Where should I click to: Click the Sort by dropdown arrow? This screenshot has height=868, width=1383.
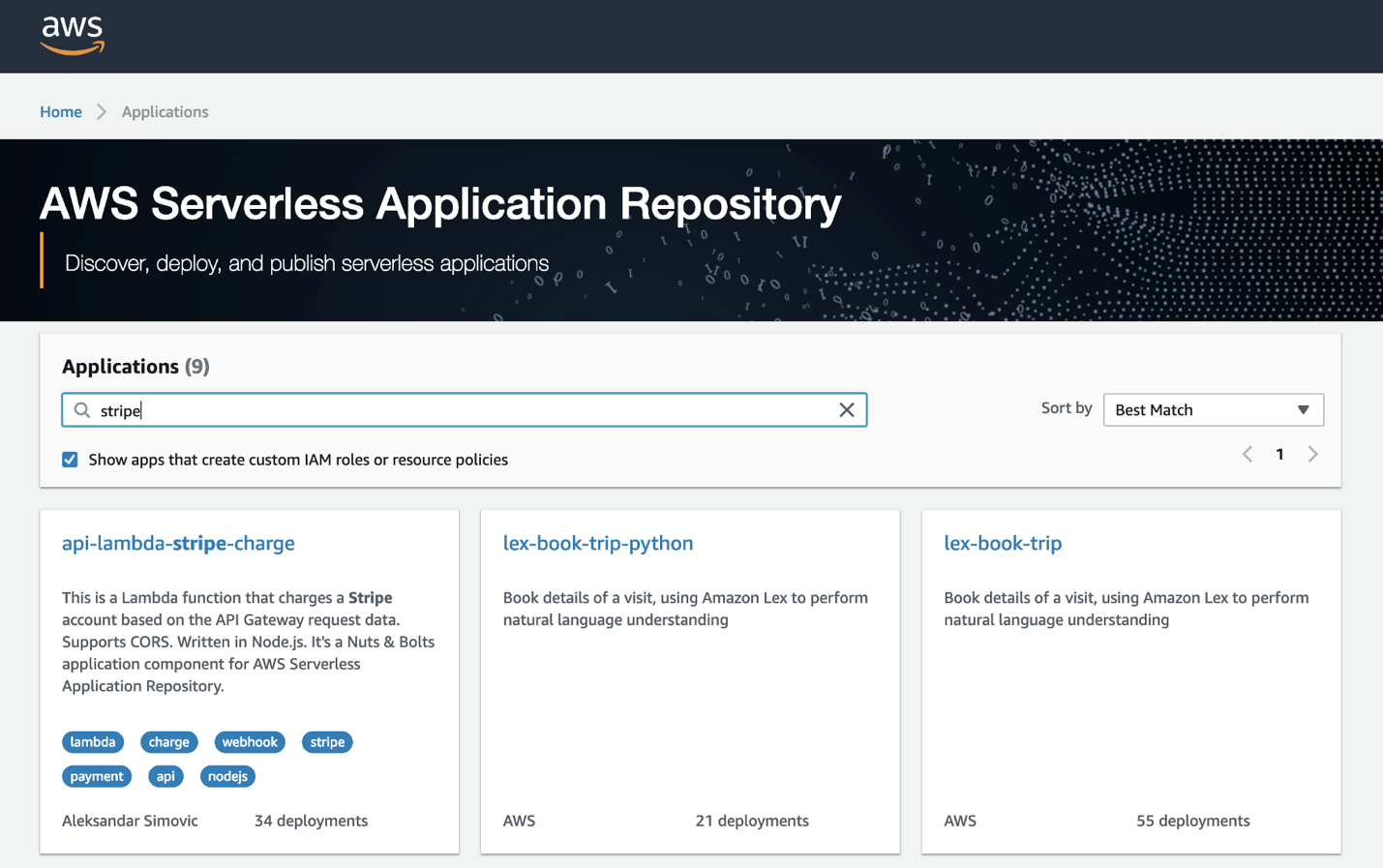point(1303,410)
